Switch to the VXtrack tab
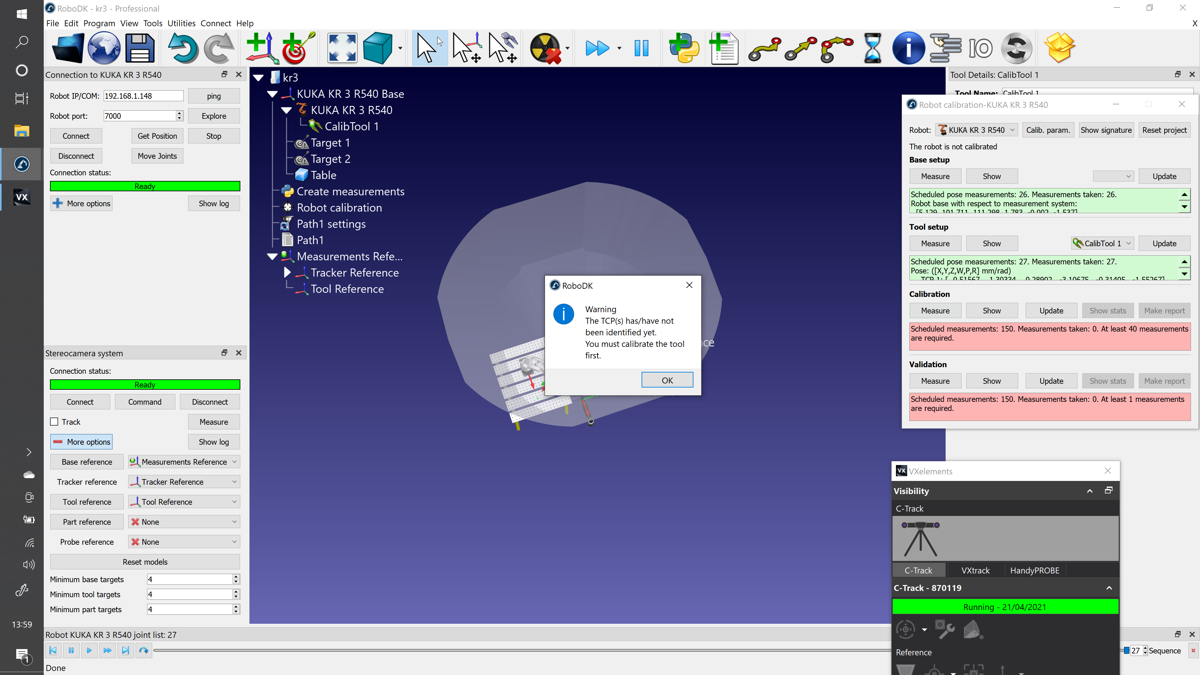This screenshot has width=1200, height=675. coord(975,570)
